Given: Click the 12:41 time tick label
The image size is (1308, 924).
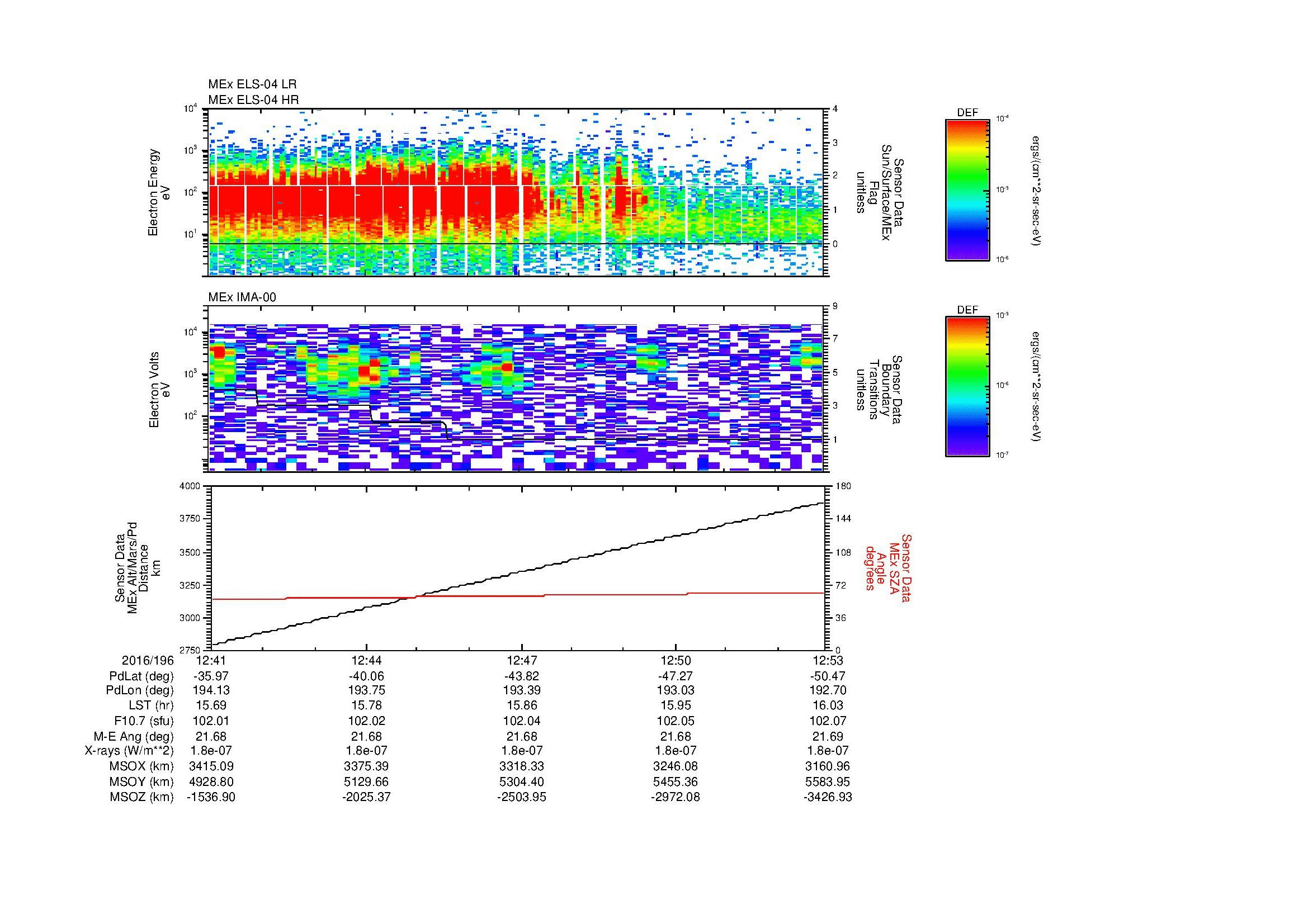Looking at the screenshot, I should pos(211,660).
